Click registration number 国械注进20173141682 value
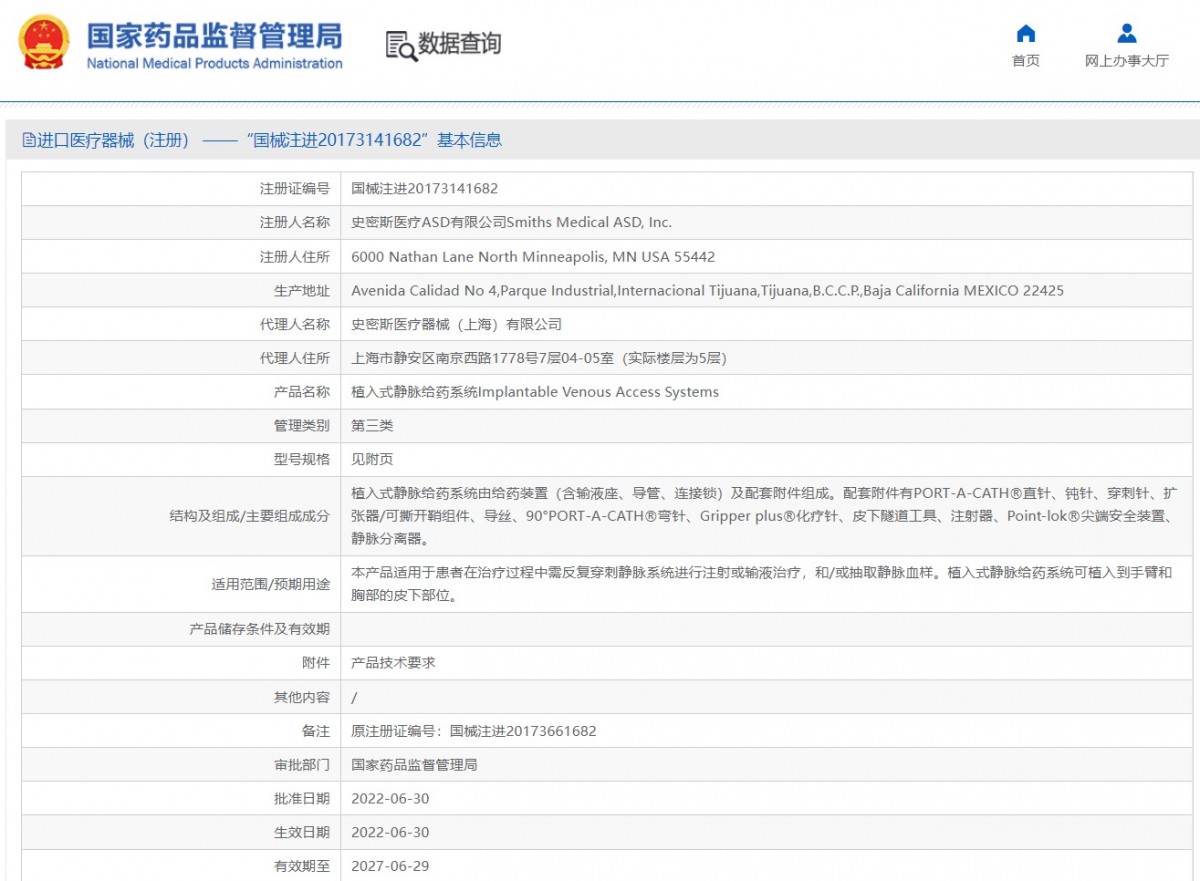The width and height of the screenshot is (1200, 881). point(424,188)
